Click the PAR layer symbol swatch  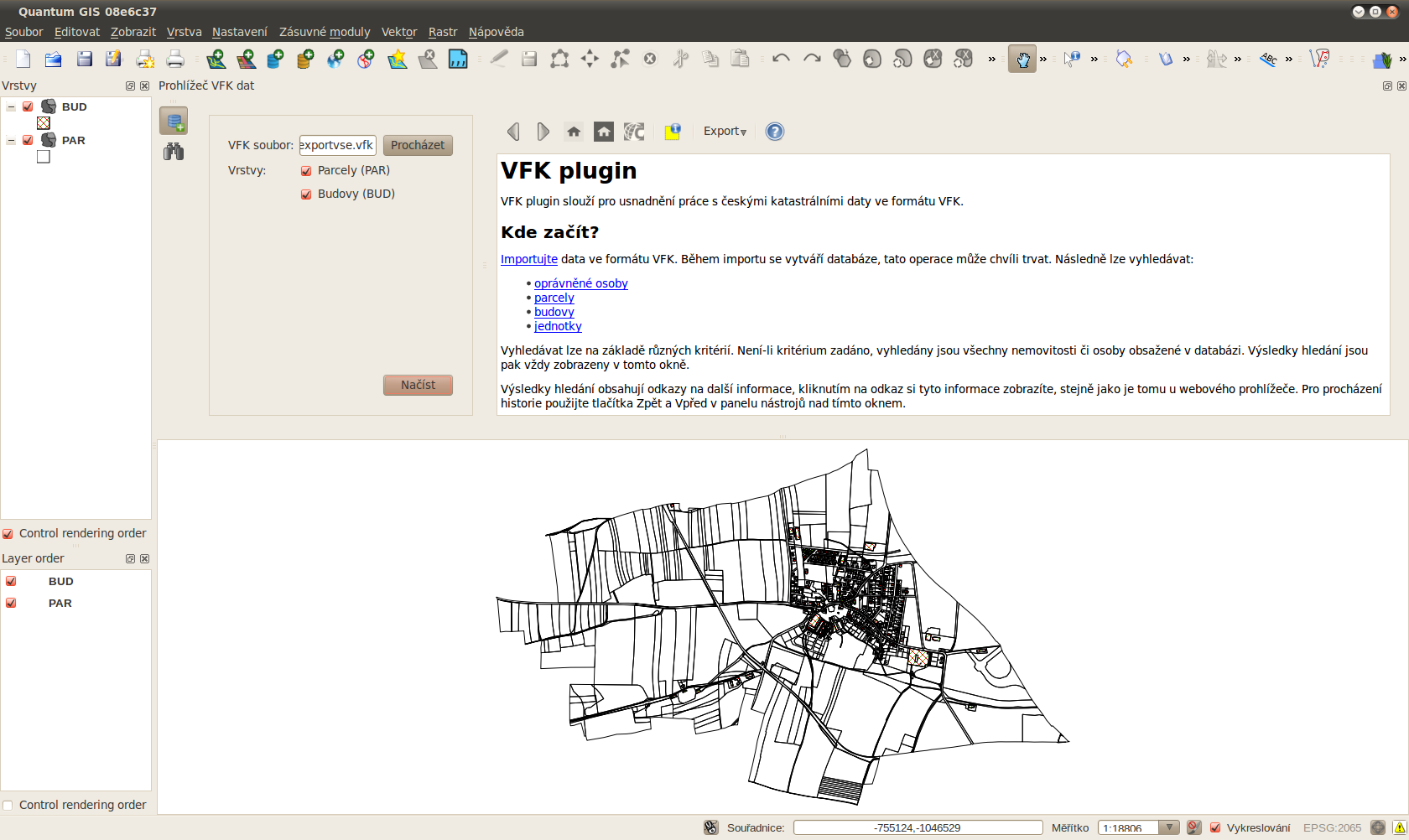tap(44, 157)
